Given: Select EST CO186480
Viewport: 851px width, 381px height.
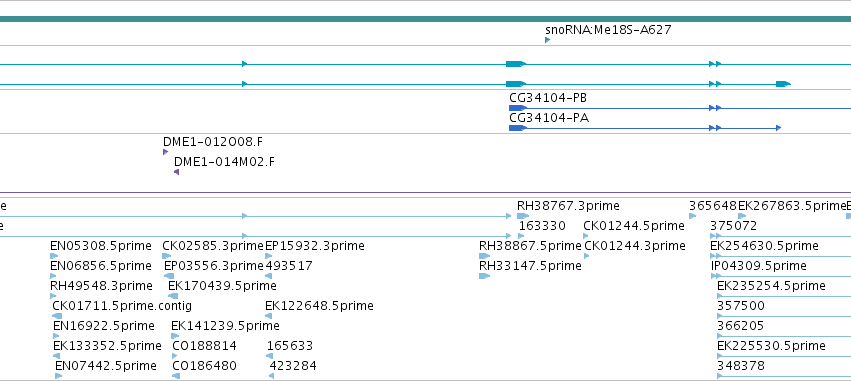Looking at the screenshot, I should point(205,366).
